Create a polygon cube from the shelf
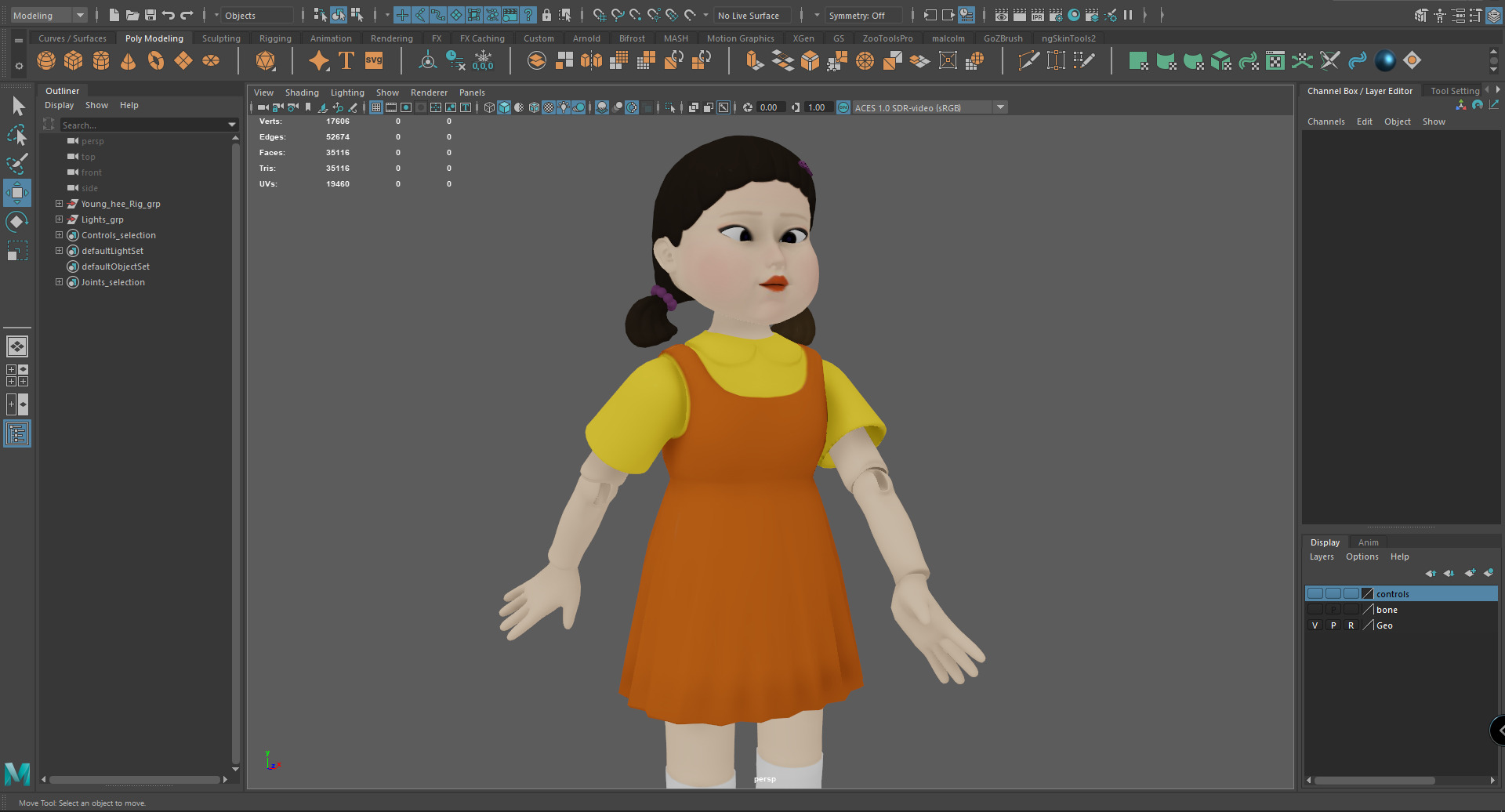 pyautogui.click(x=74, y=60)
